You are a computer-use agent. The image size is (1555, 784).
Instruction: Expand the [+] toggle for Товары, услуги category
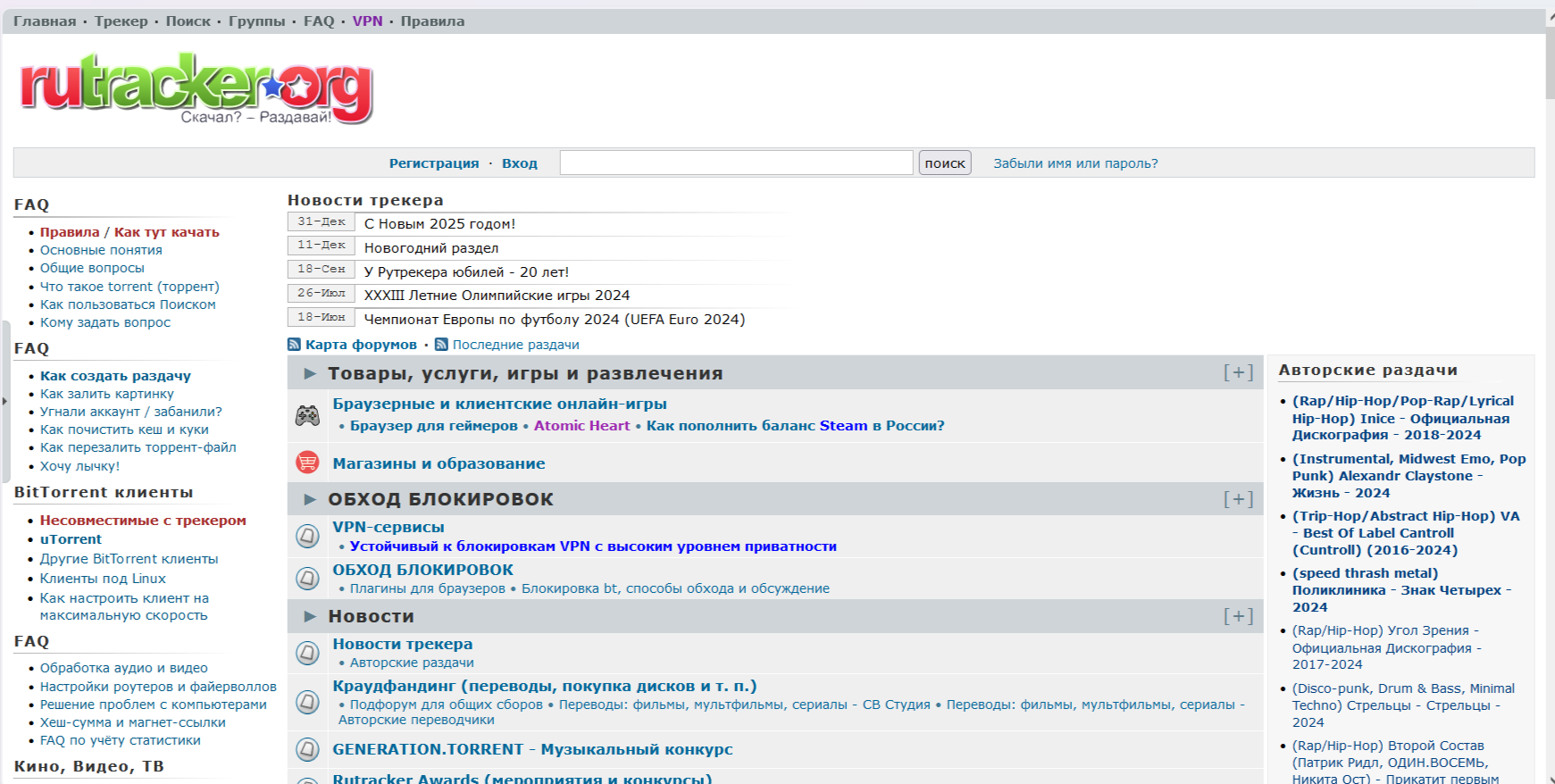click(x=1238, y=372)
